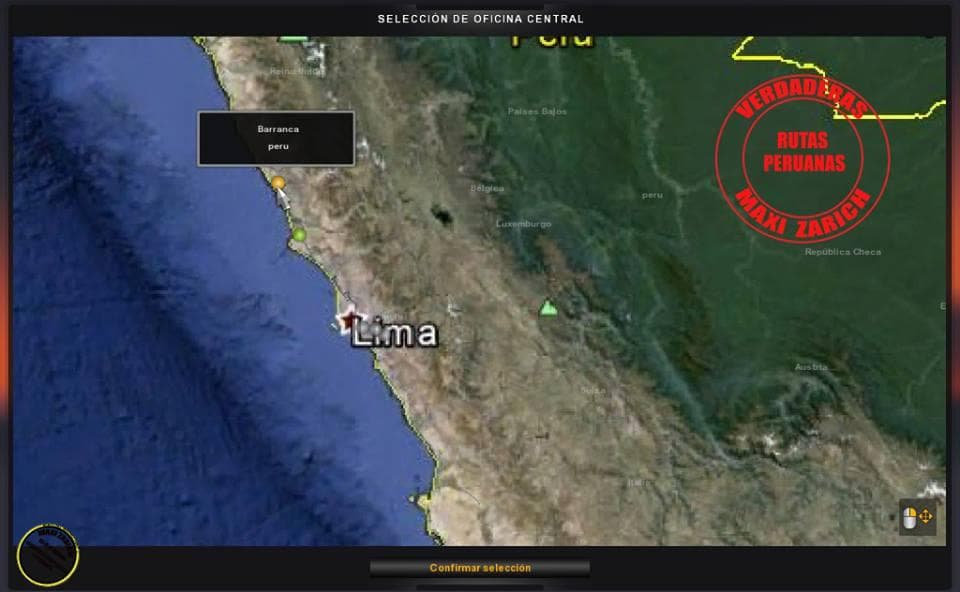
Task: Click the green triangle marker east of Lima
Action: click(549, 307)
